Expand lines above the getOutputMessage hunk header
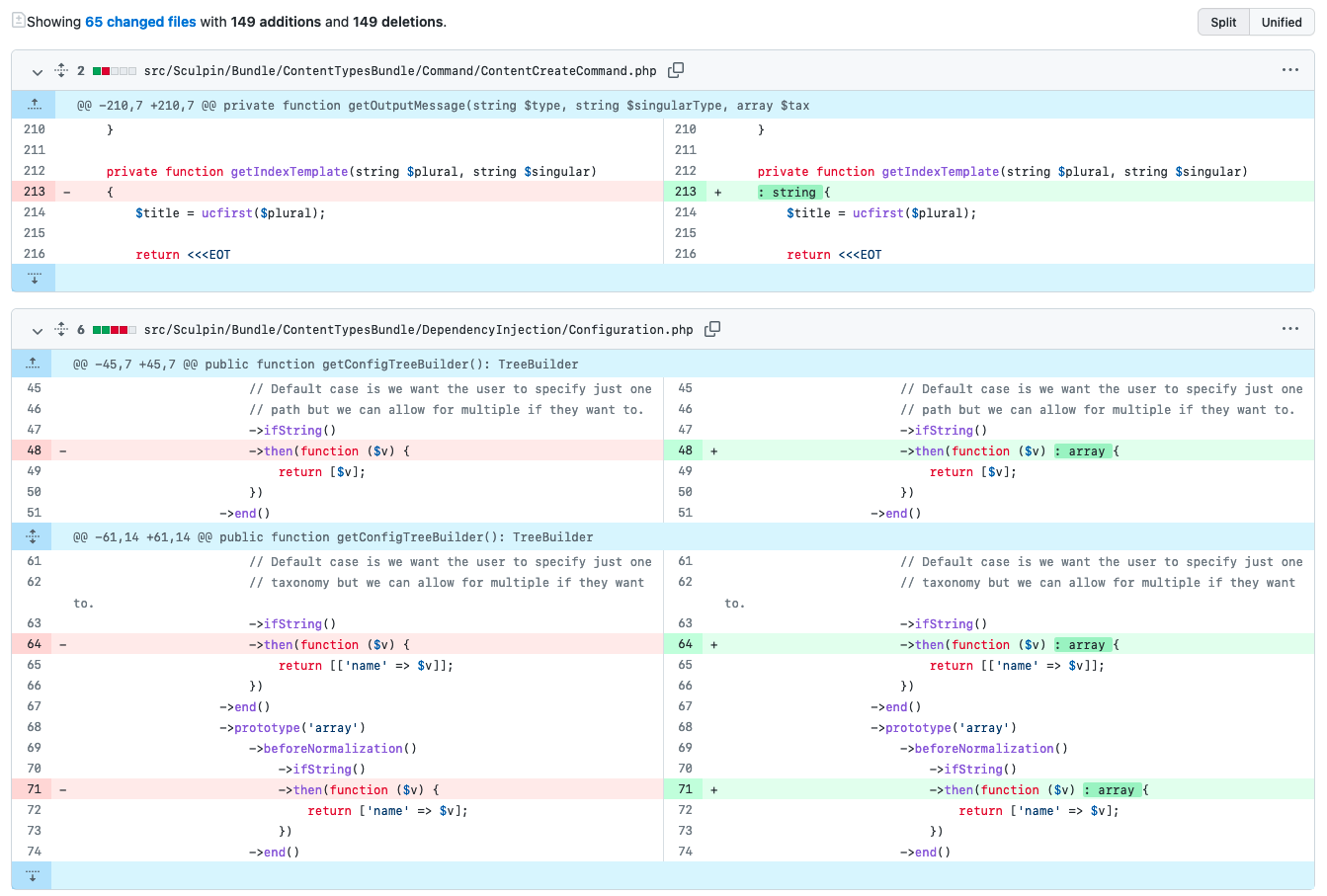The height and width of the screenshot is (896, 1327). 34,105
